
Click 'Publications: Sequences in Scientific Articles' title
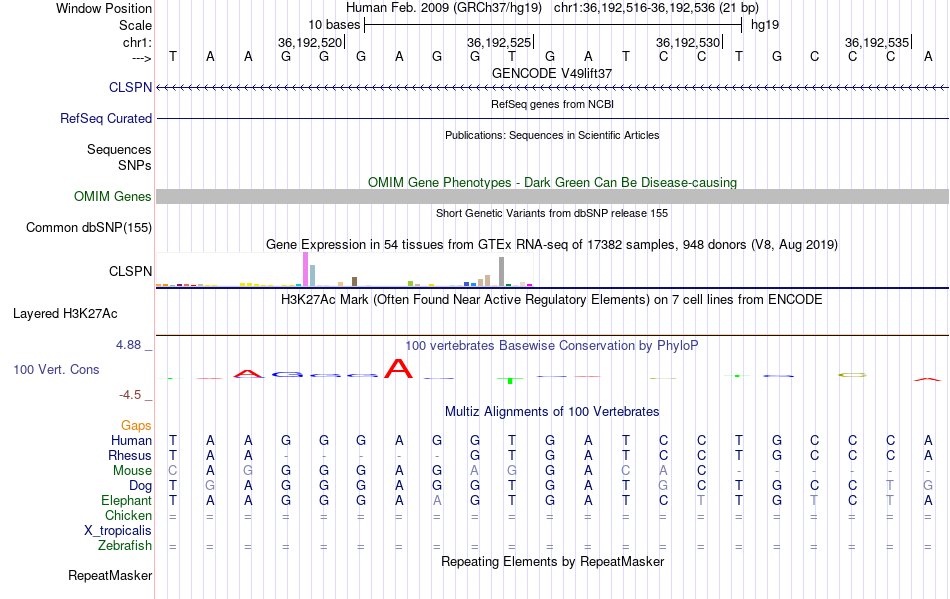pyautogui.click(x=552, y=135)
